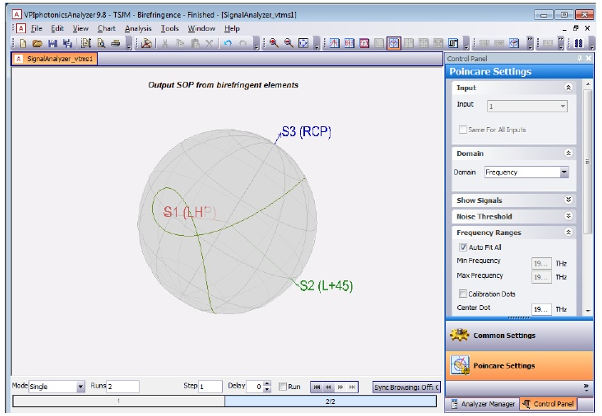Image resolution: width=602 pixels, height=416 pixels.
Task: Uncheck the Auto Fit All checkbox
Action: pos(463,247)
